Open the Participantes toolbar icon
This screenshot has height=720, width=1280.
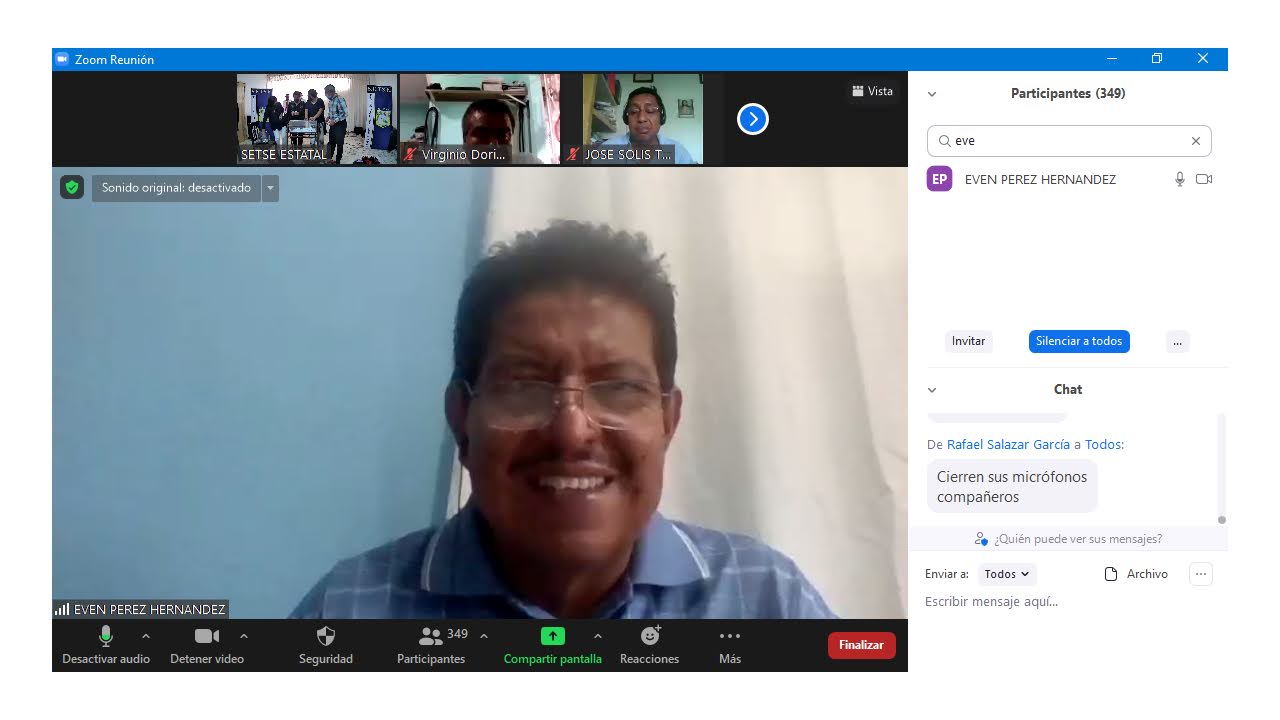(x=431, y=636)
